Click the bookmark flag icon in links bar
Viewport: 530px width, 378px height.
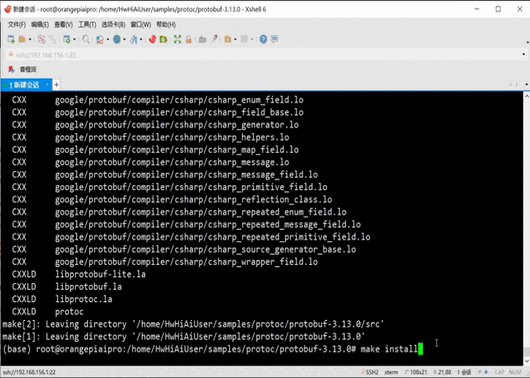[11, 69]
